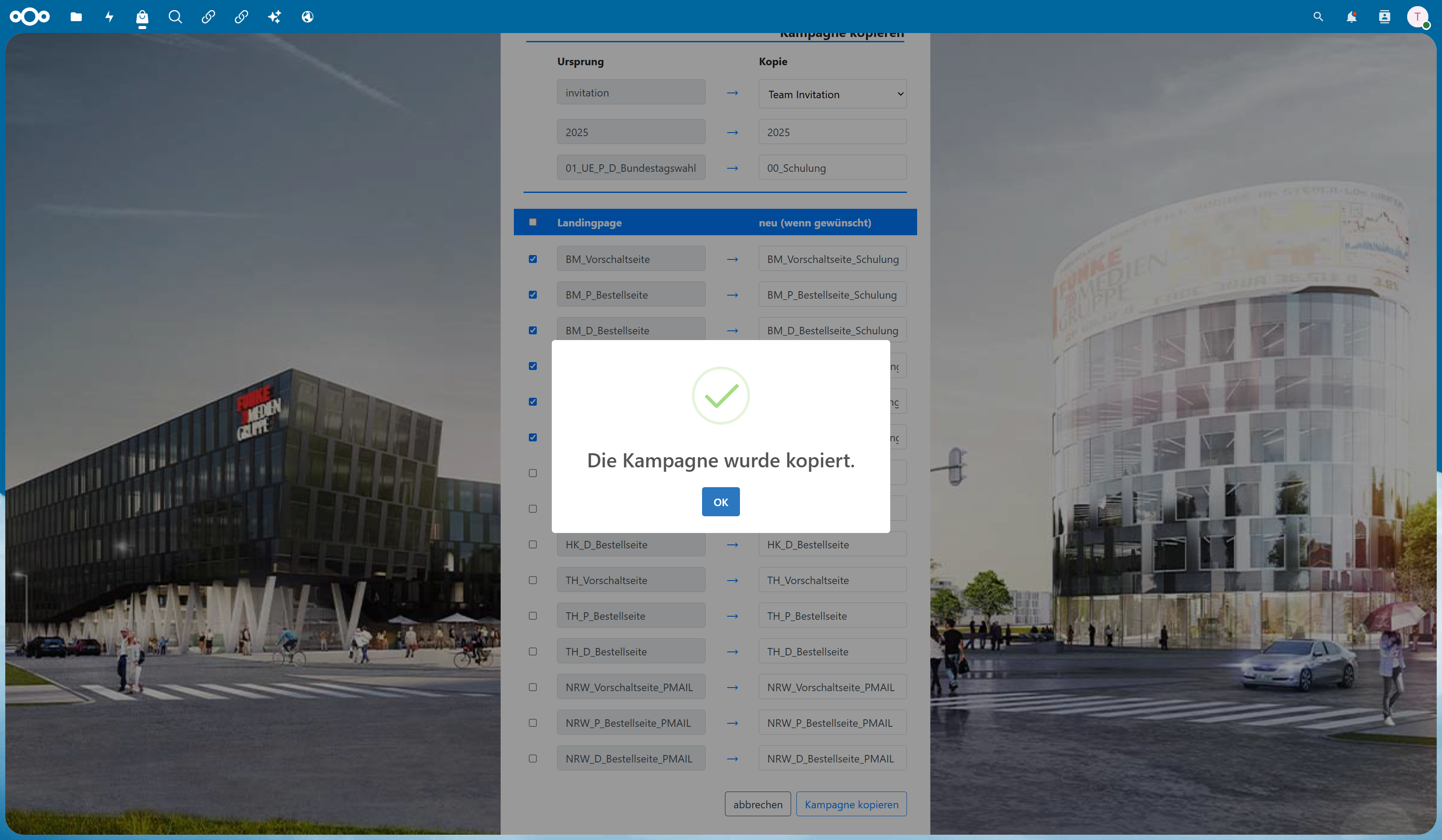Check the HK_D_Bestellseite checkbox
This screenshot has height=840, width=1442.
(x=533, y=544)
